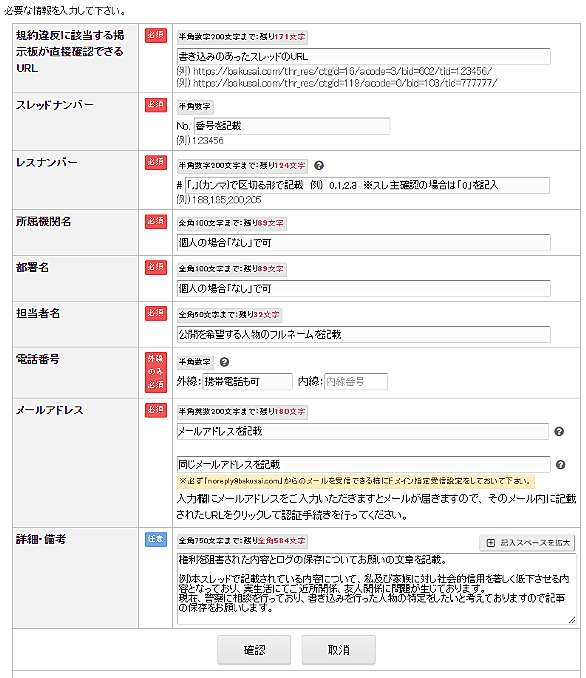
Task: Click the 全角100文字まで counter for 部署名
Action: (231, 269)
